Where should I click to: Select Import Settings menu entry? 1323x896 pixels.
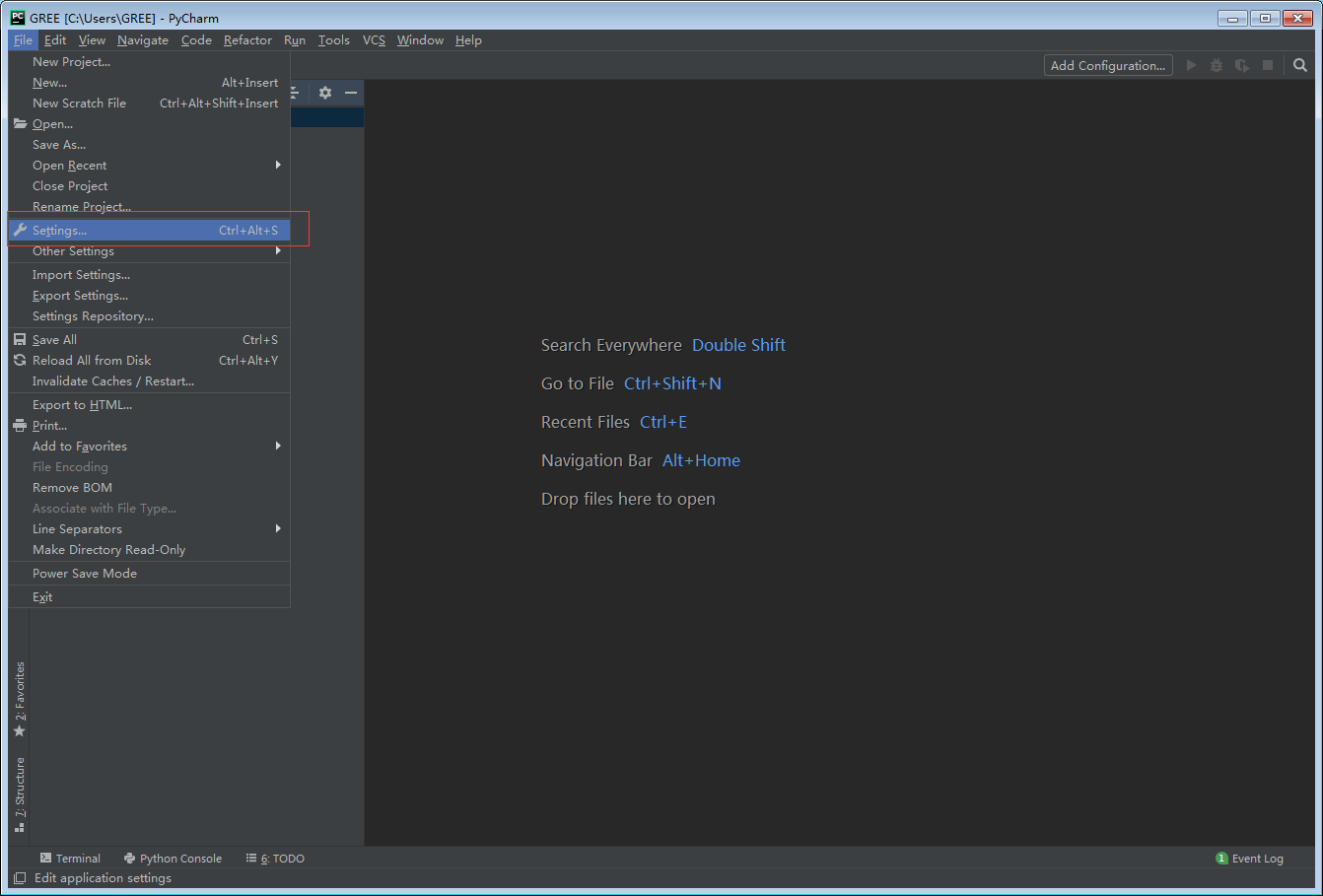click(149, 275)
